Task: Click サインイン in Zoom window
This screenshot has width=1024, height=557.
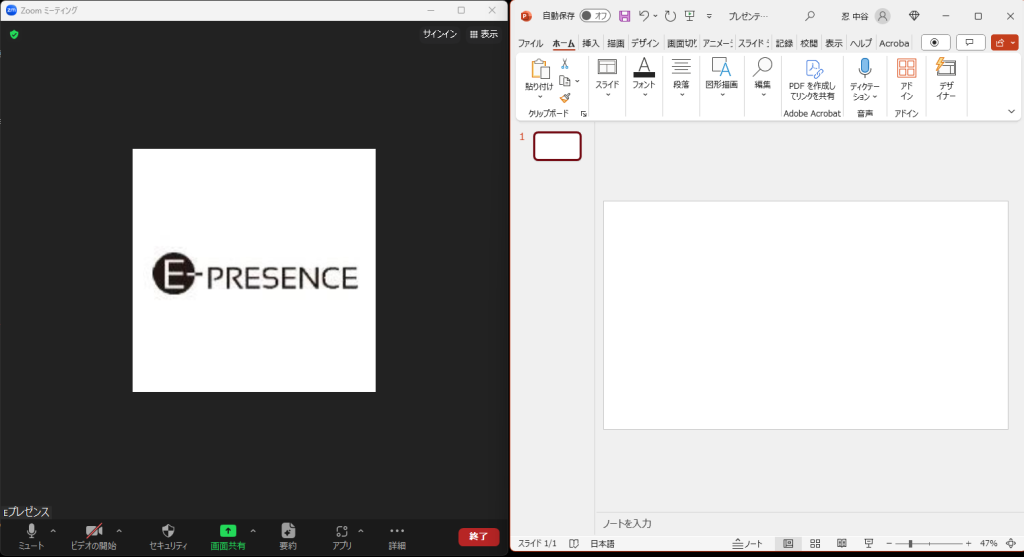Action: (x=440, y=34)
